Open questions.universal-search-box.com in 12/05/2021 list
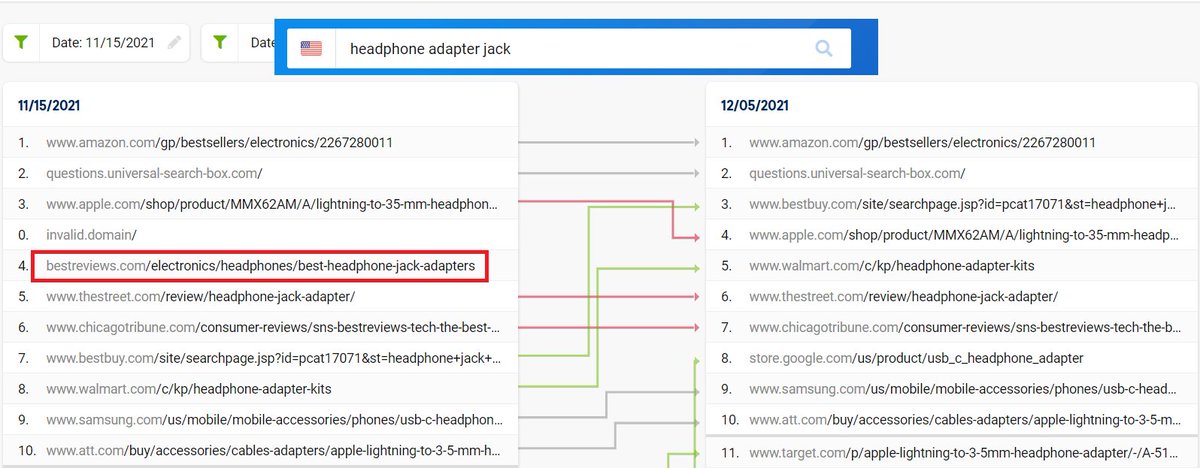1200x468 pixels. pos(857,173)
